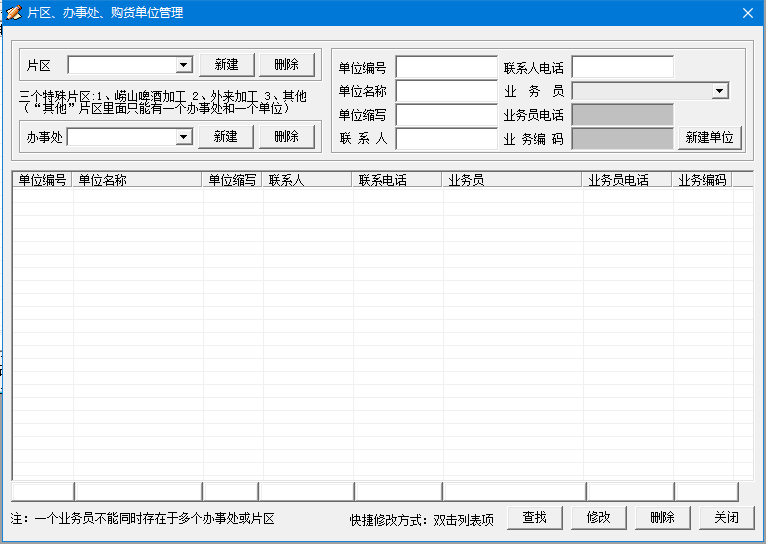Image resolution: width=766 pixels, height=544 pixels.
Task: Click the 新建单位 button
Action: 709,138
